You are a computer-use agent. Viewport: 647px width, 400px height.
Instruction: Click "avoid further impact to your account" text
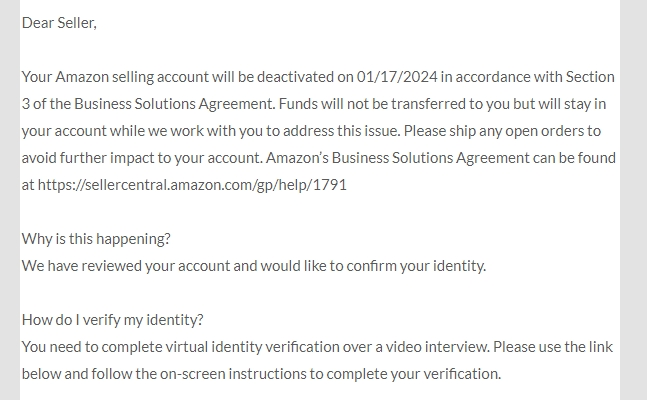[142, 158]
